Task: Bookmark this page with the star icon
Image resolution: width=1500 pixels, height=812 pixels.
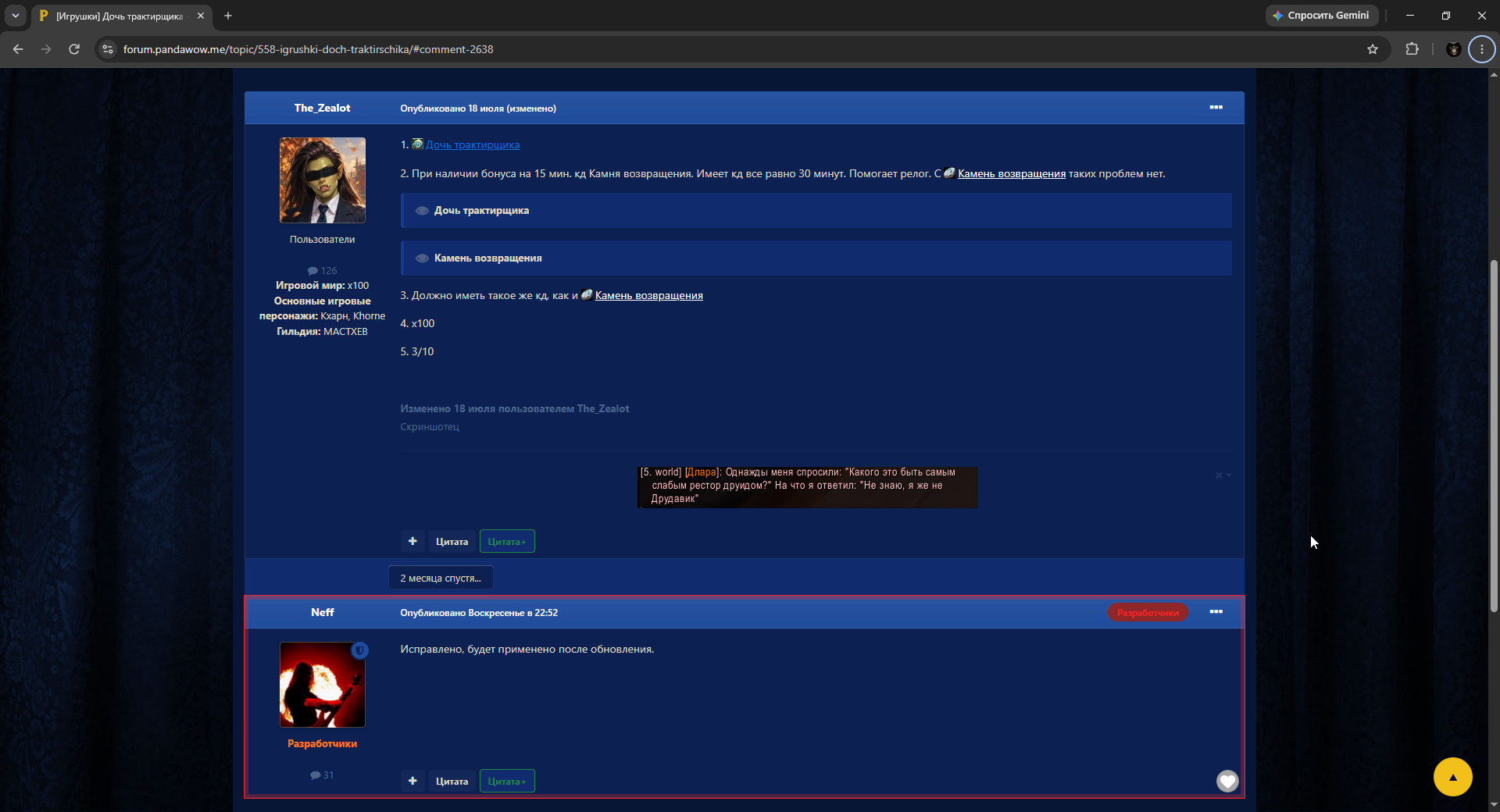Action: point(1373,49)
